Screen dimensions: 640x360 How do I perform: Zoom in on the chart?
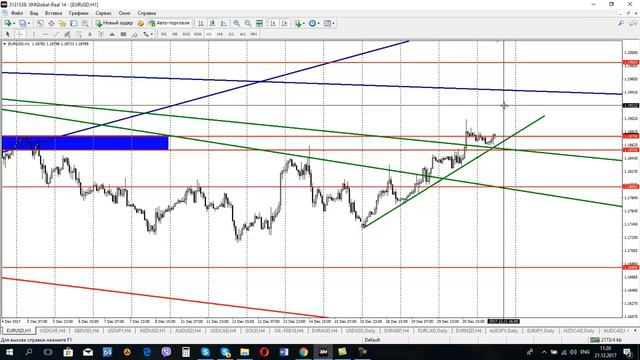click(x=236, y=23)
